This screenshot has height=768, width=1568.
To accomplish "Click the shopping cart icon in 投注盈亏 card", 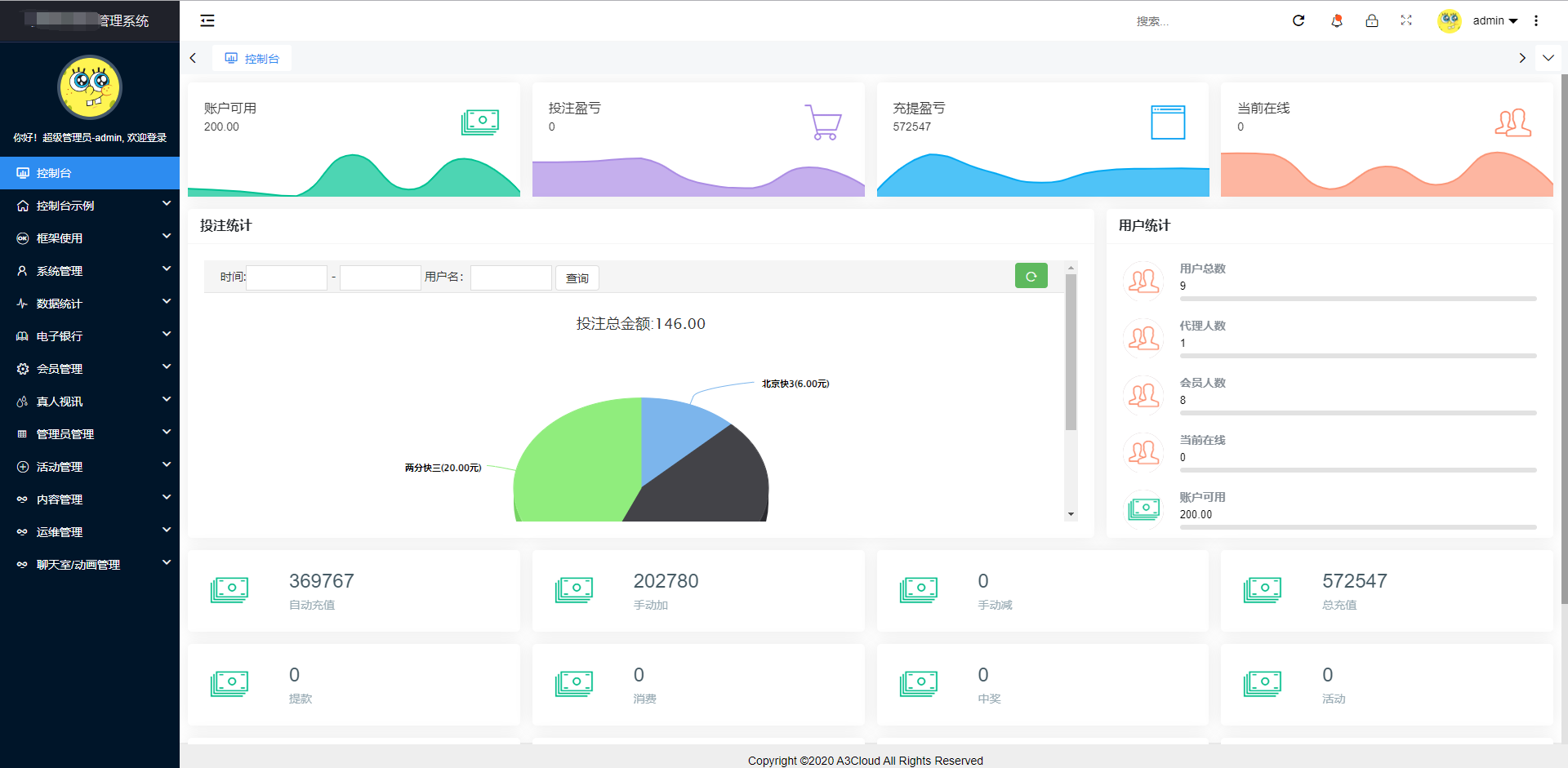I will coord(823,122).
